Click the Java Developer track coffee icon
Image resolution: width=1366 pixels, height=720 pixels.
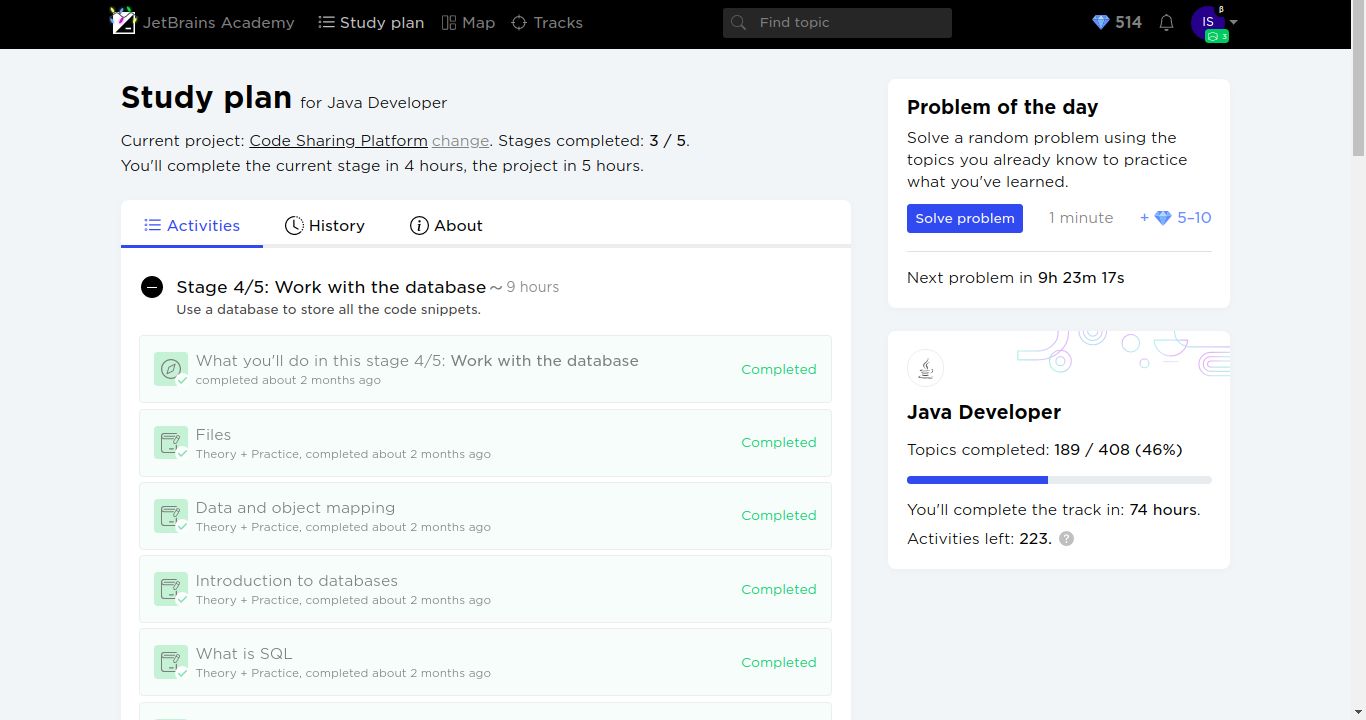[x=925, y=368]
